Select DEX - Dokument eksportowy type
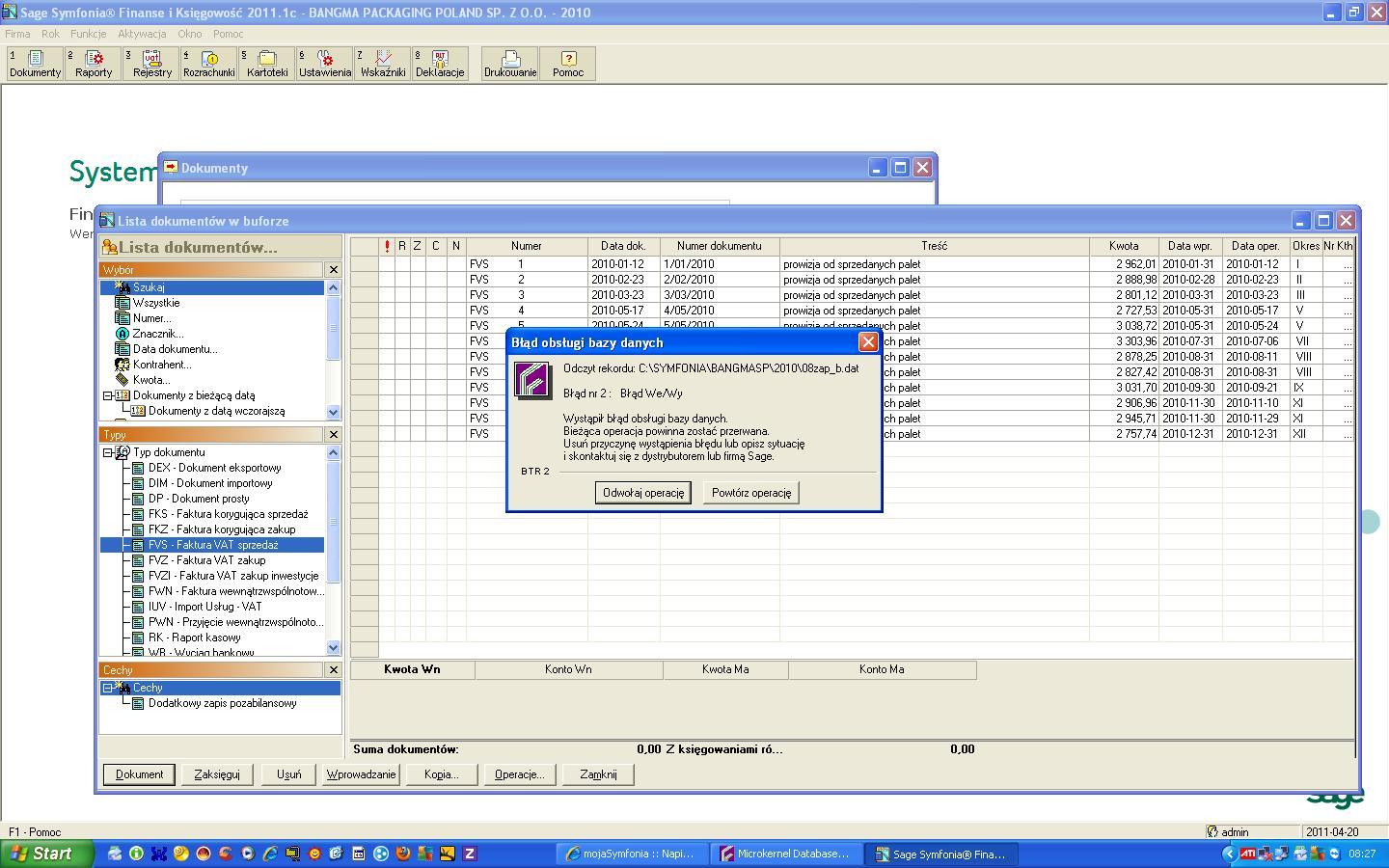 coord(214,468)
